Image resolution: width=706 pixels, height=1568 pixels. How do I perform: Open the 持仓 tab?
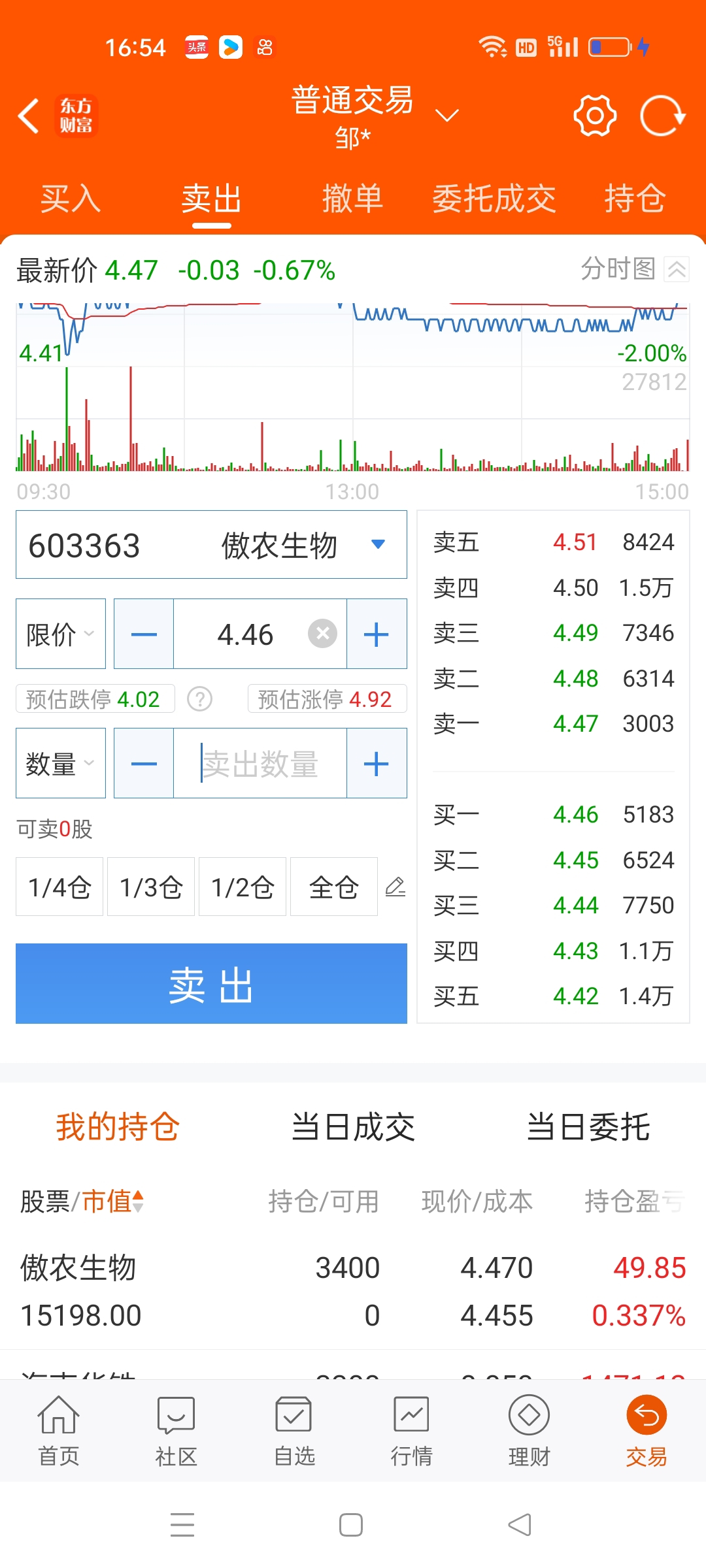pyautogui.click(x=635, y=199)
